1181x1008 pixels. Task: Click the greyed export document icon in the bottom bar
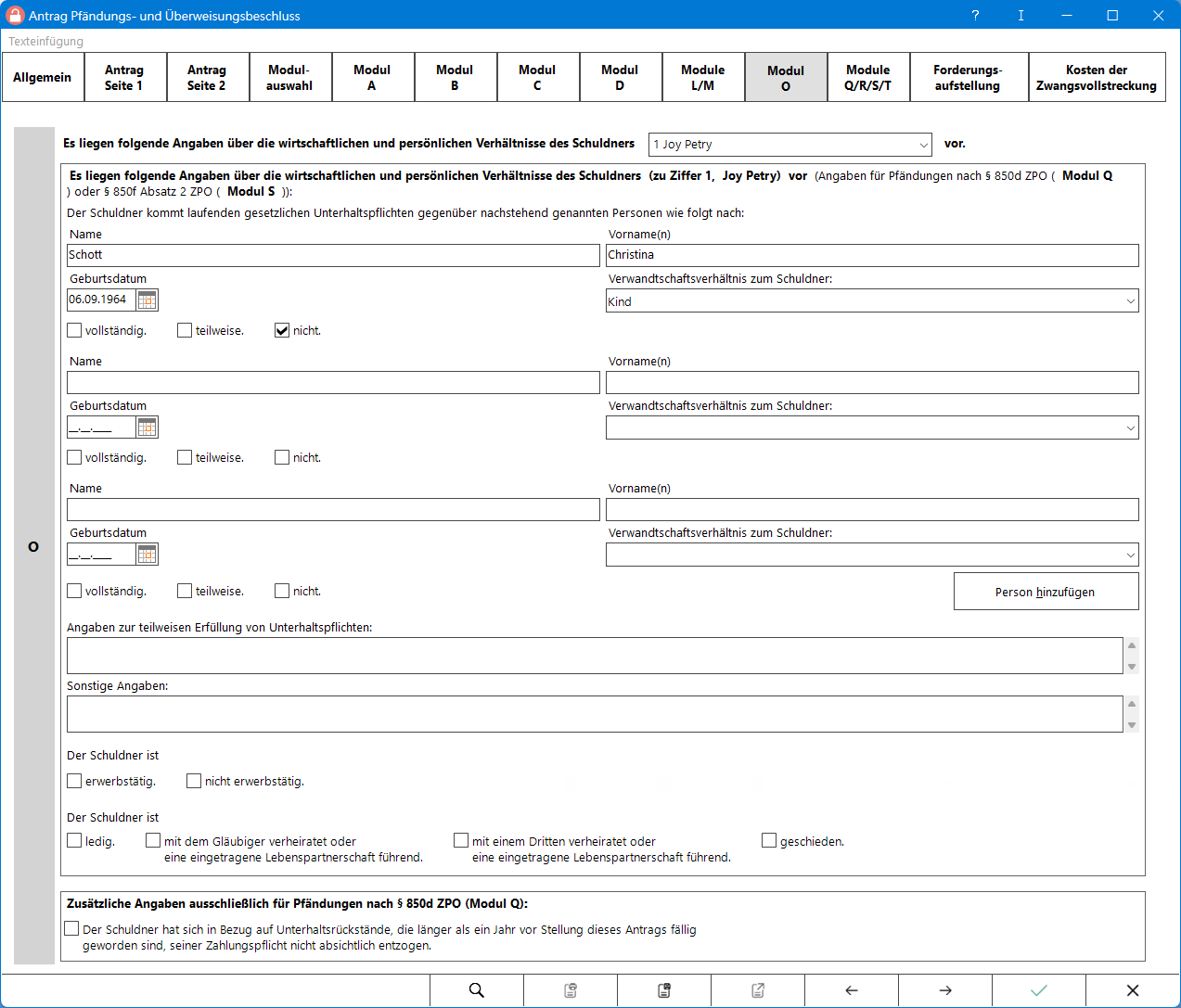(x=758, y=990)
